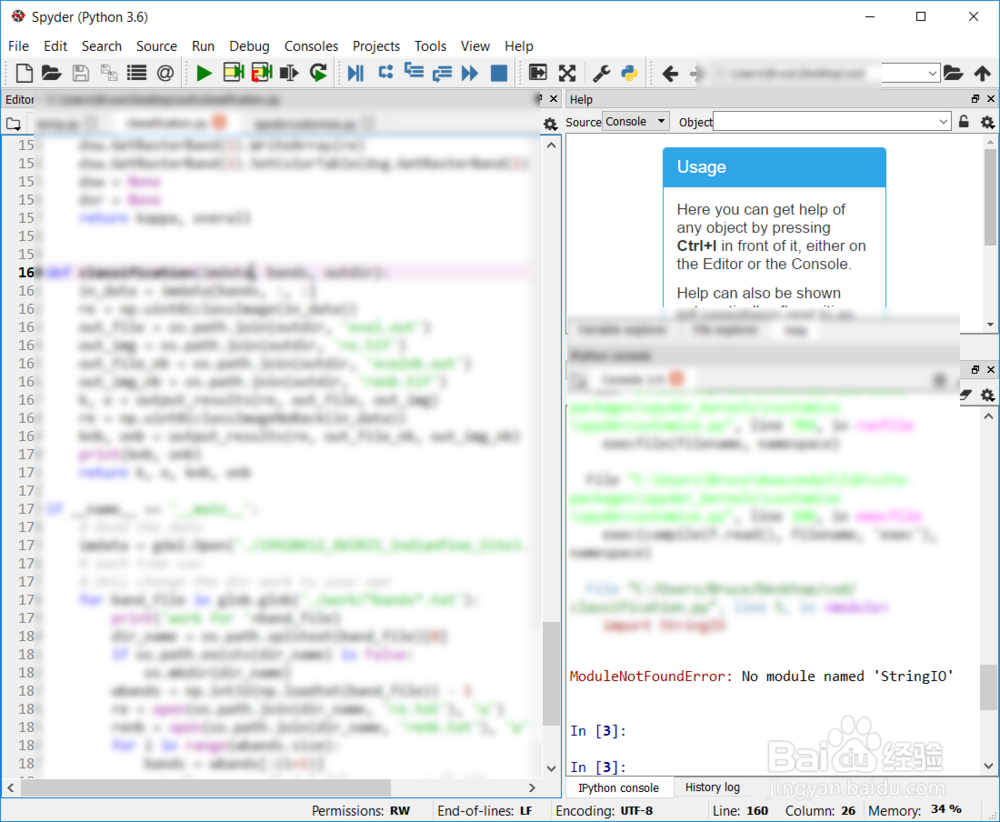Viewport: 1000px width, 822px height.
Task: Open the Search menu
Action: 101,46
